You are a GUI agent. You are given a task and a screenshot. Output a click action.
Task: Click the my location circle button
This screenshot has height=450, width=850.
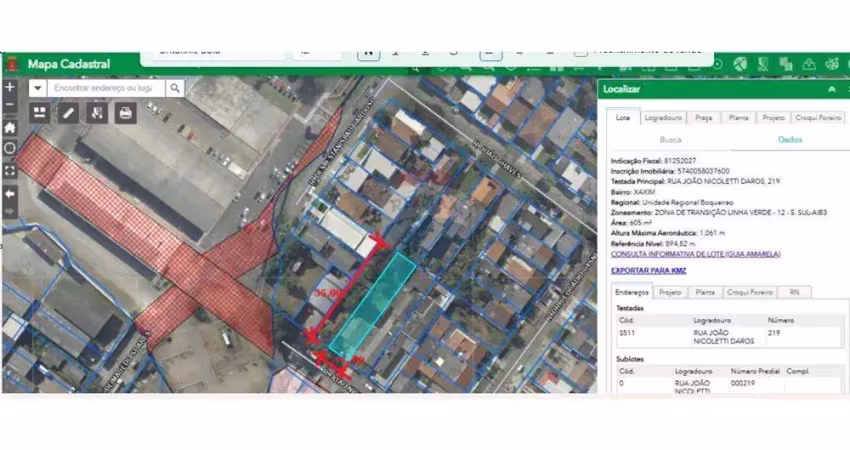point(10,148)
